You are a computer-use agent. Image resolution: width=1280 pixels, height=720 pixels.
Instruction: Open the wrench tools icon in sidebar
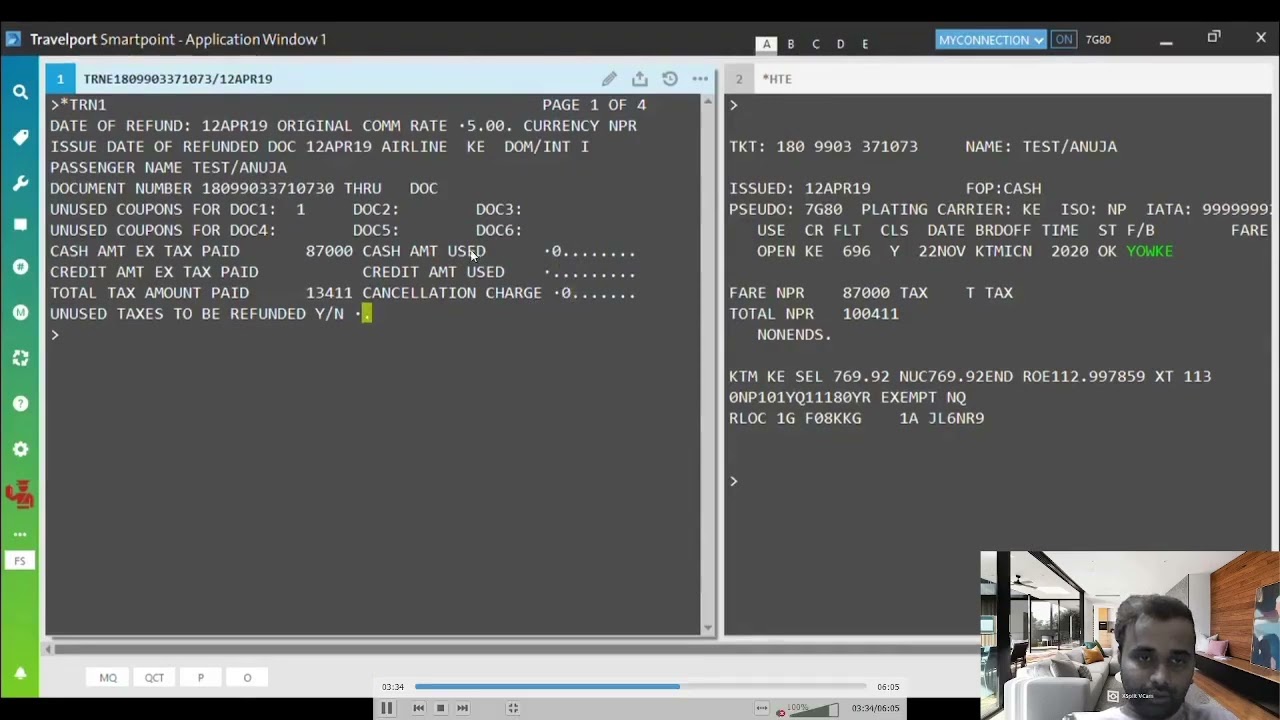[x=20, y=184]
